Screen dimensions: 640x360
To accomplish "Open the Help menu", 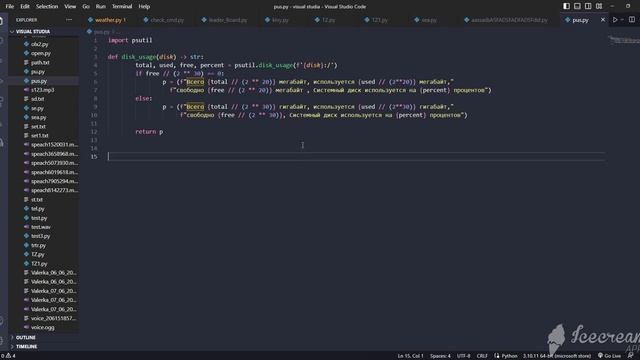I will click(x=144, y=7).
